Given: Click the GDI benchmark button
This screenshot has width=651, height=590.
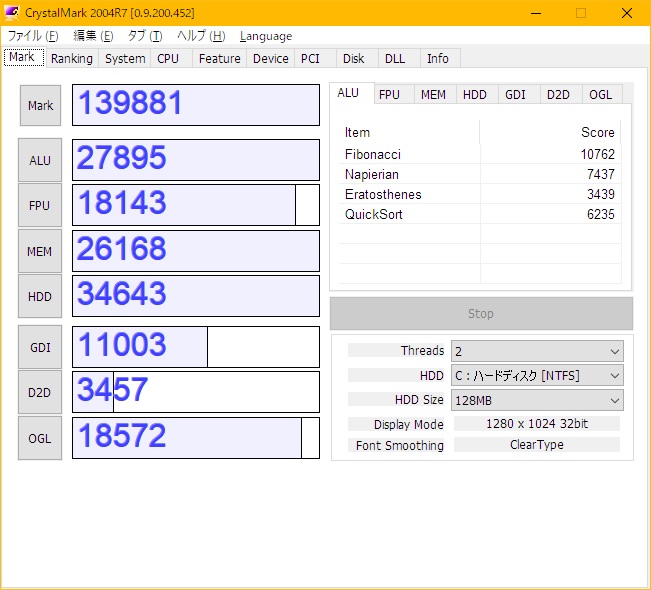Looking at the screenshot, I should tap(40, 347).
